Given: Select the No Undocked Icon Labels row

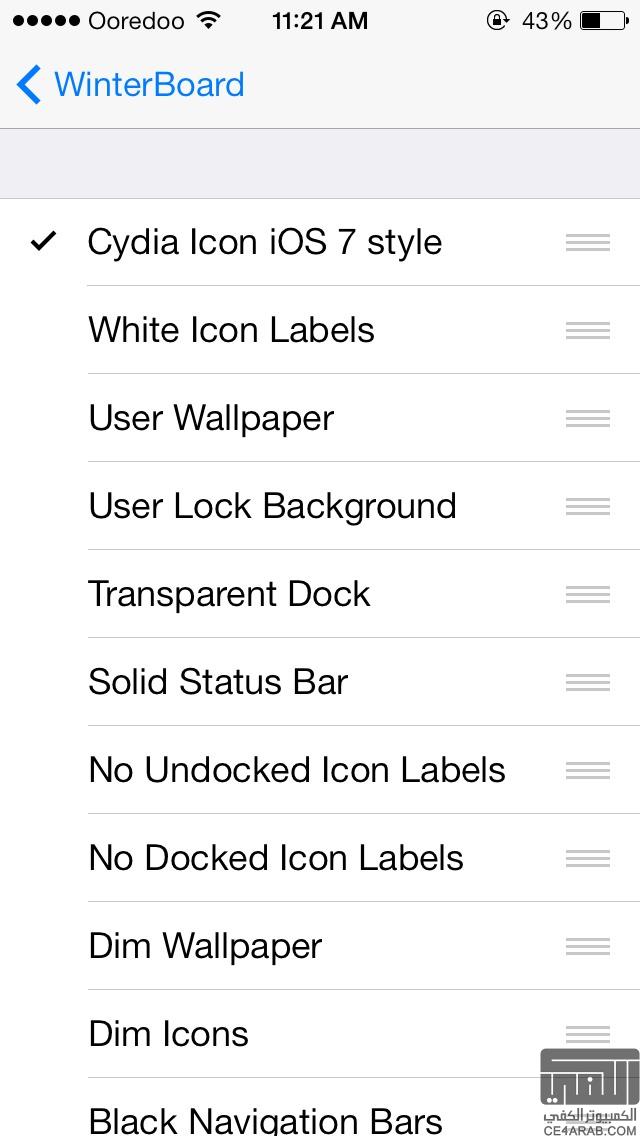Looking at the screenshot, I should click(297, 770).
